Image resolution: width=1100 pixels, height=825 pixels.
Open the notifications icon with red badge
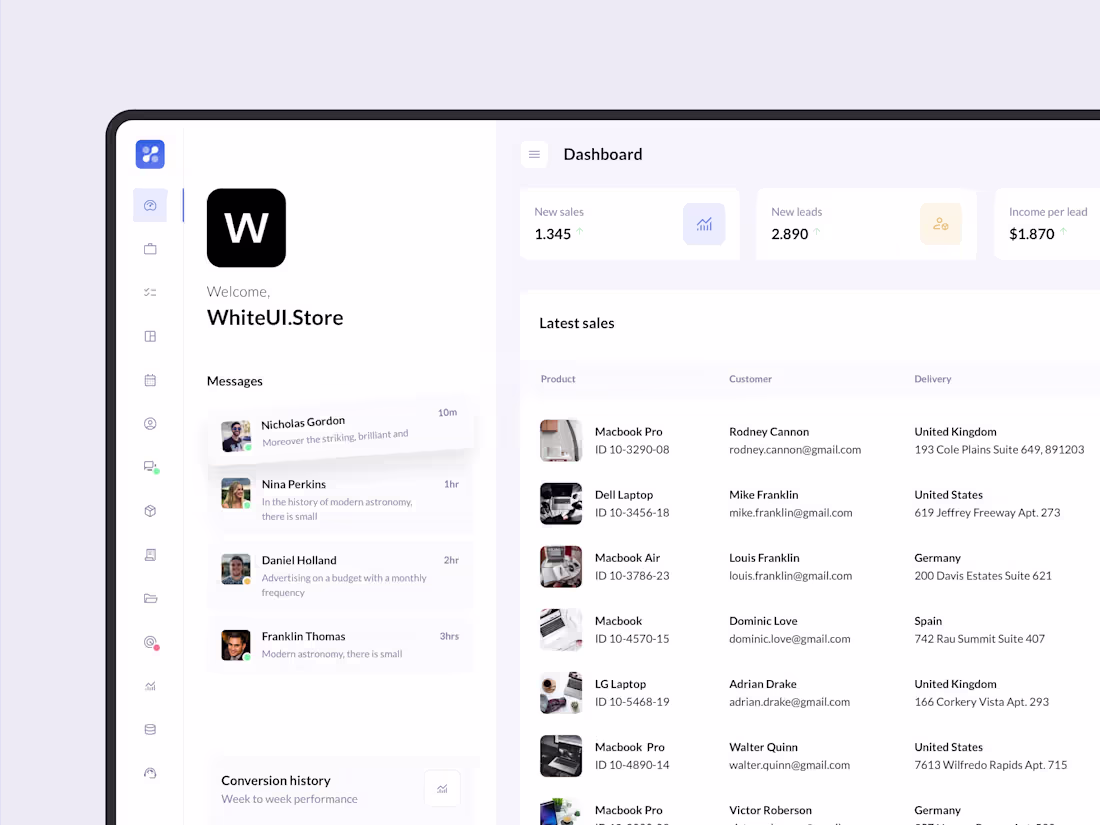click(150, 643)
